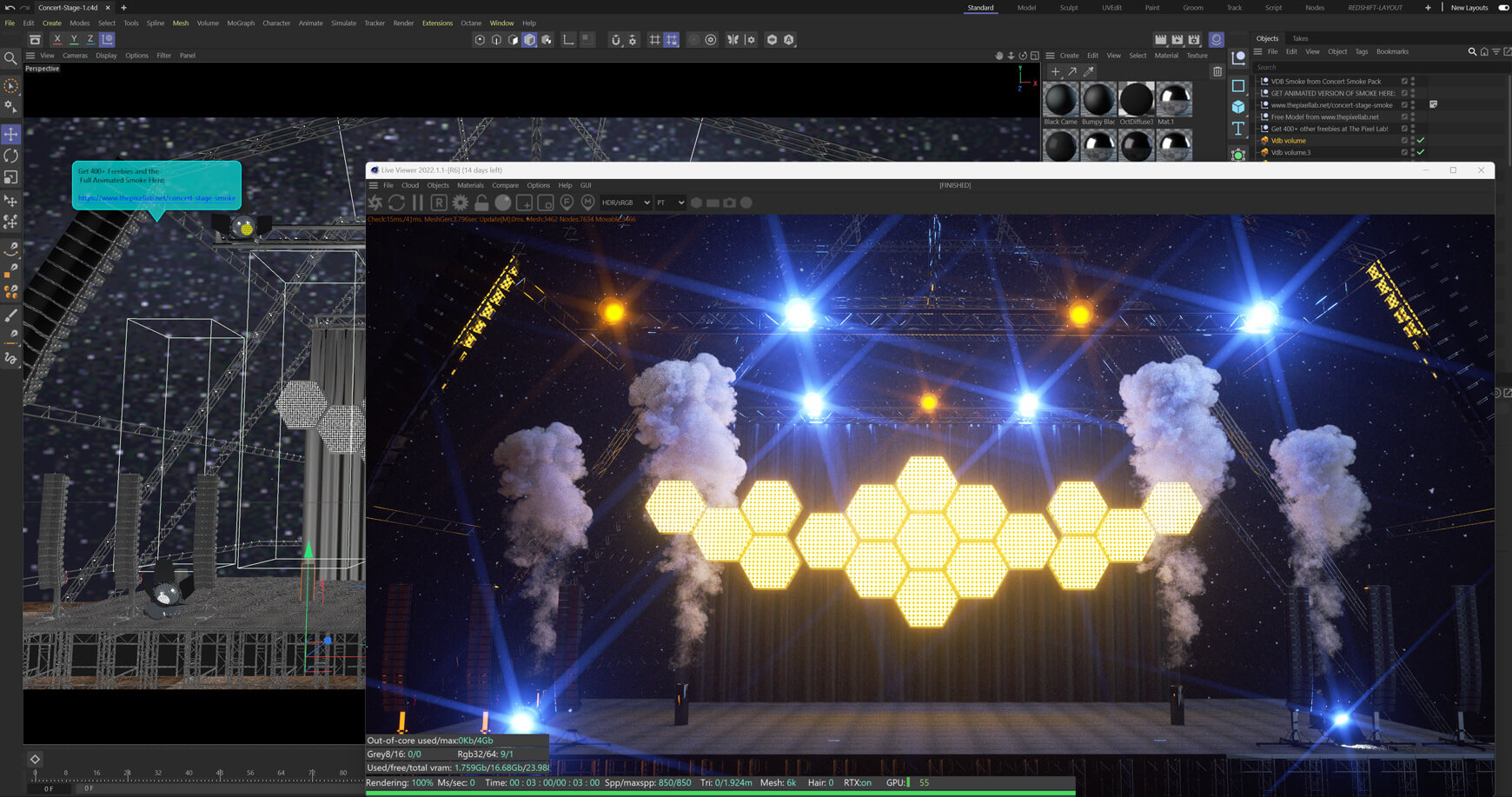Open viewport hamburger menu
The width and height of the screenshot is (1512, 797).
30,56
